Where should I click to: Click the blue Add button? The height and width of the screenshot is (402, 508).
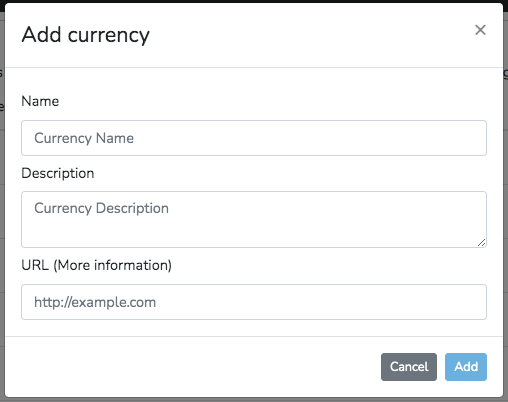(466, 367)
